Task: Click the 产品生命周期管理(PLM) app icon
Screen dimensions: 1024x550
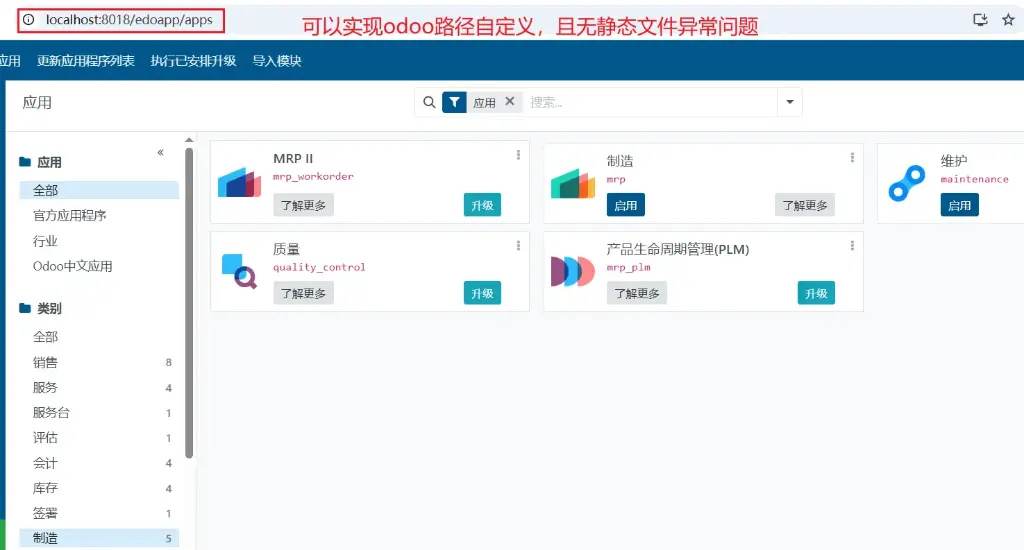Action: tap(573, 271)
